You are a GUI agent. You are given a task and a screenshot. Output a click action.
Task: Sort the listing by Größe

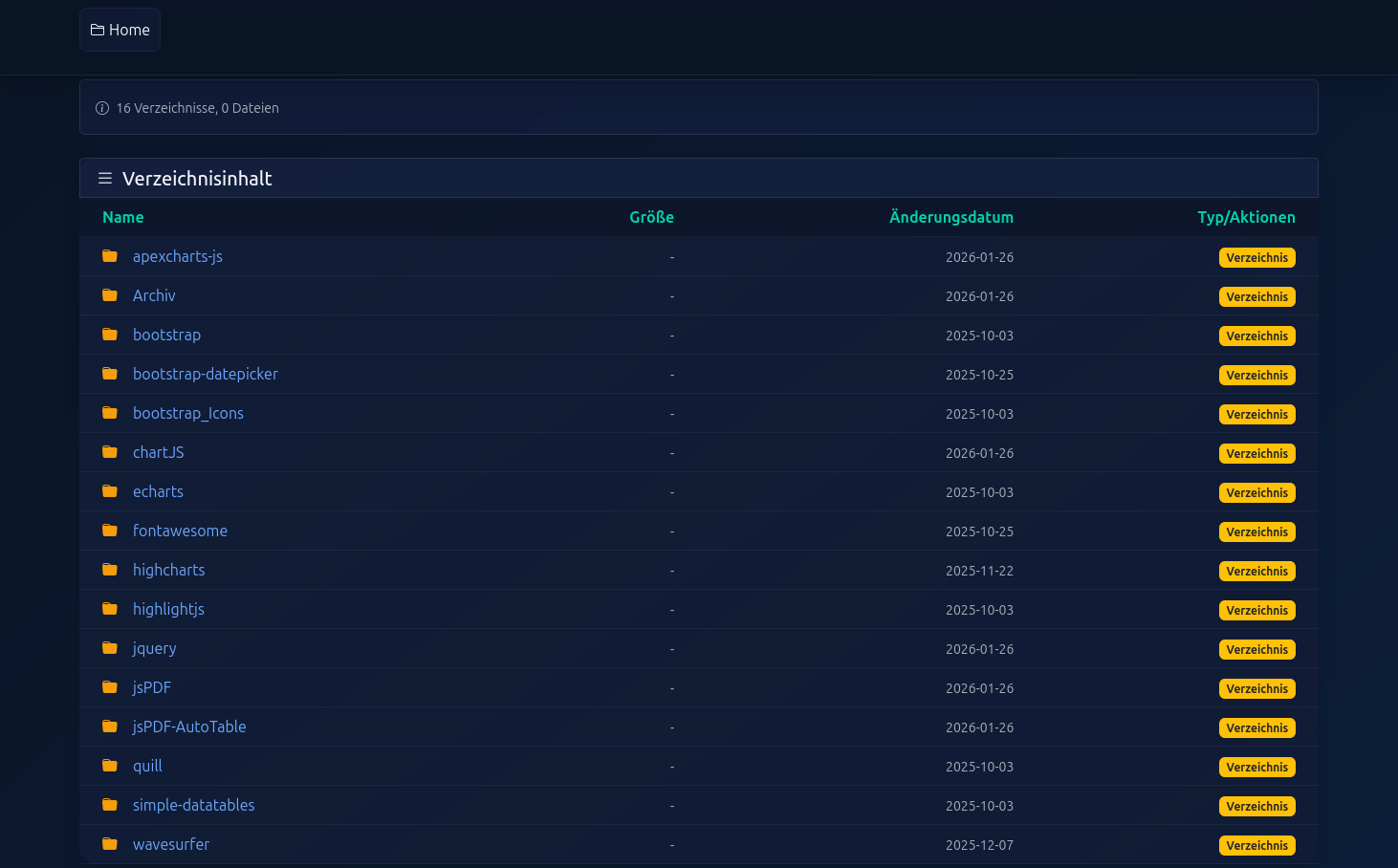tap(651, 217)
